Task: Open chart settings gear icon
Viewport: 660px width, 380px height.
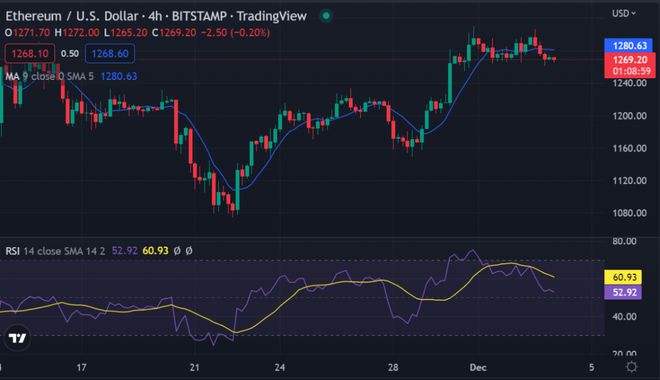Action: click(x=631, y=367)
